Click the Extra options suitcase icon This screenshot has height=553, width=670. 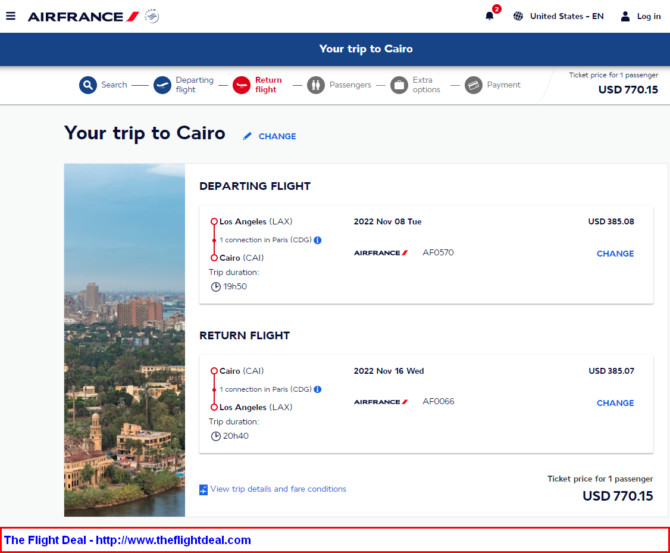click(x=399, y=85)
